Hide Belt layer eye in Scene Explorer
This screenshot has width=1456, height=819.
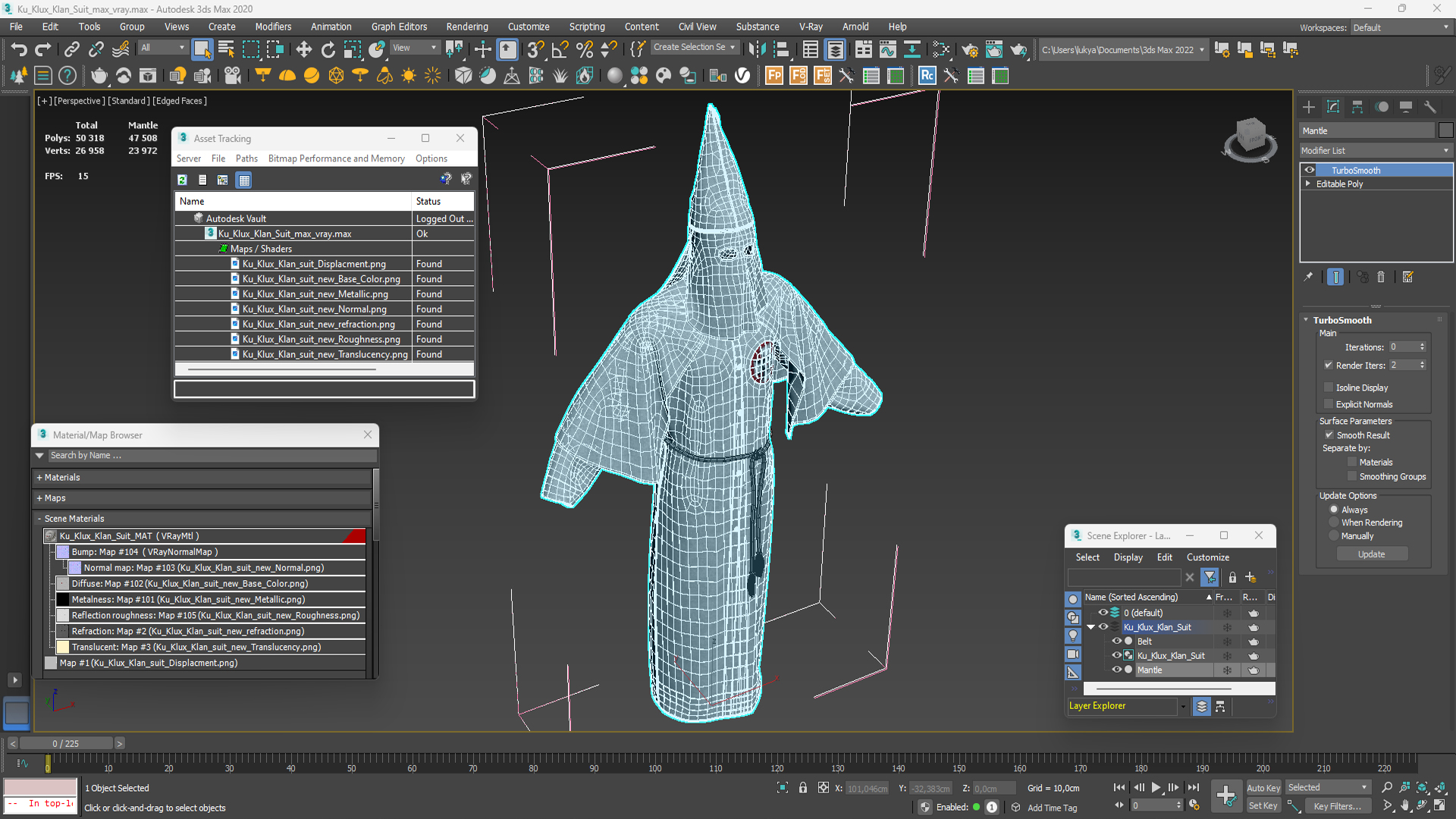pos(1116,642)
